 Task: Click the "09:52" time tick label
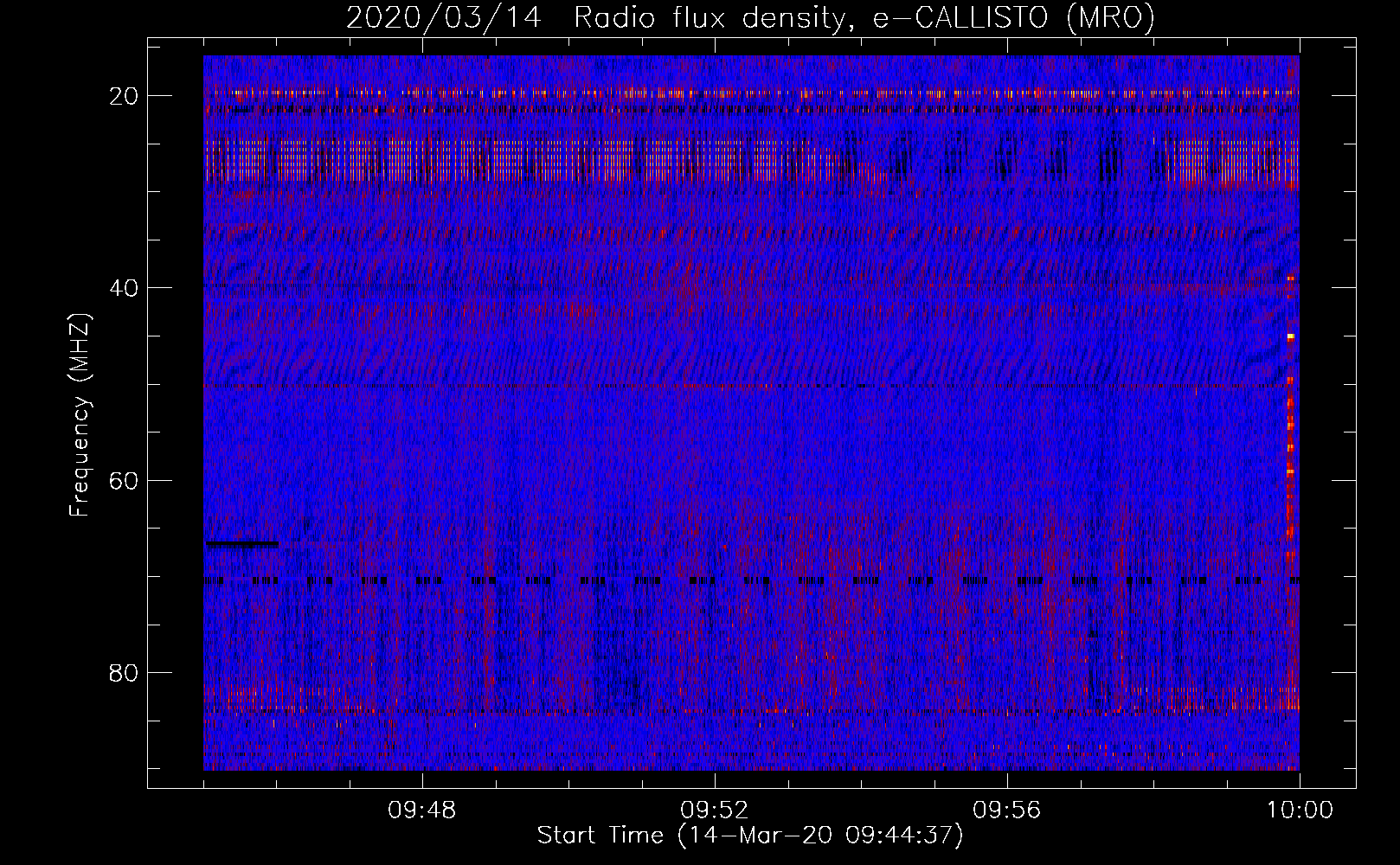point(714,811)
